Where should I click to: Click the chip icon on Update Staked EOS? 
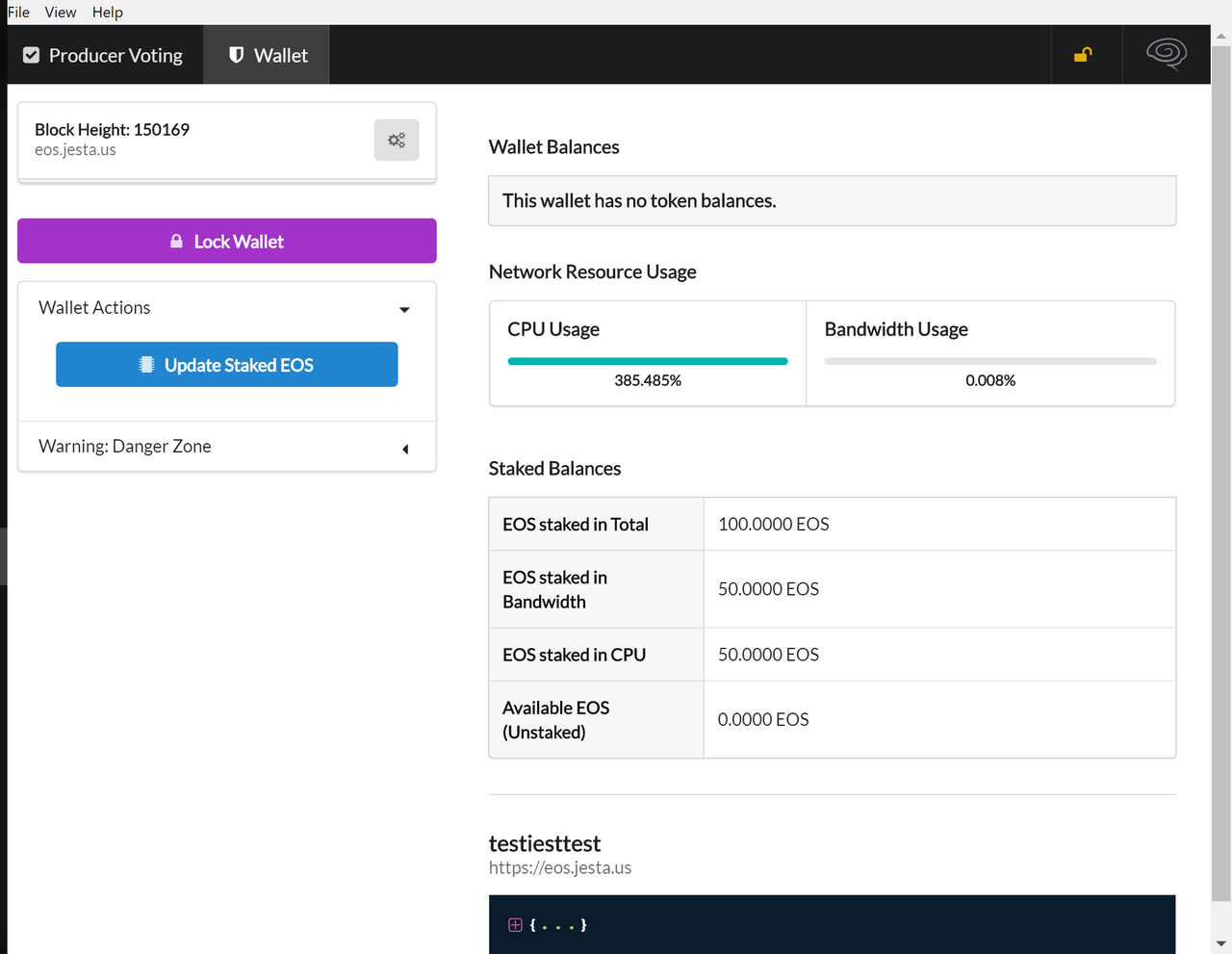146,365
